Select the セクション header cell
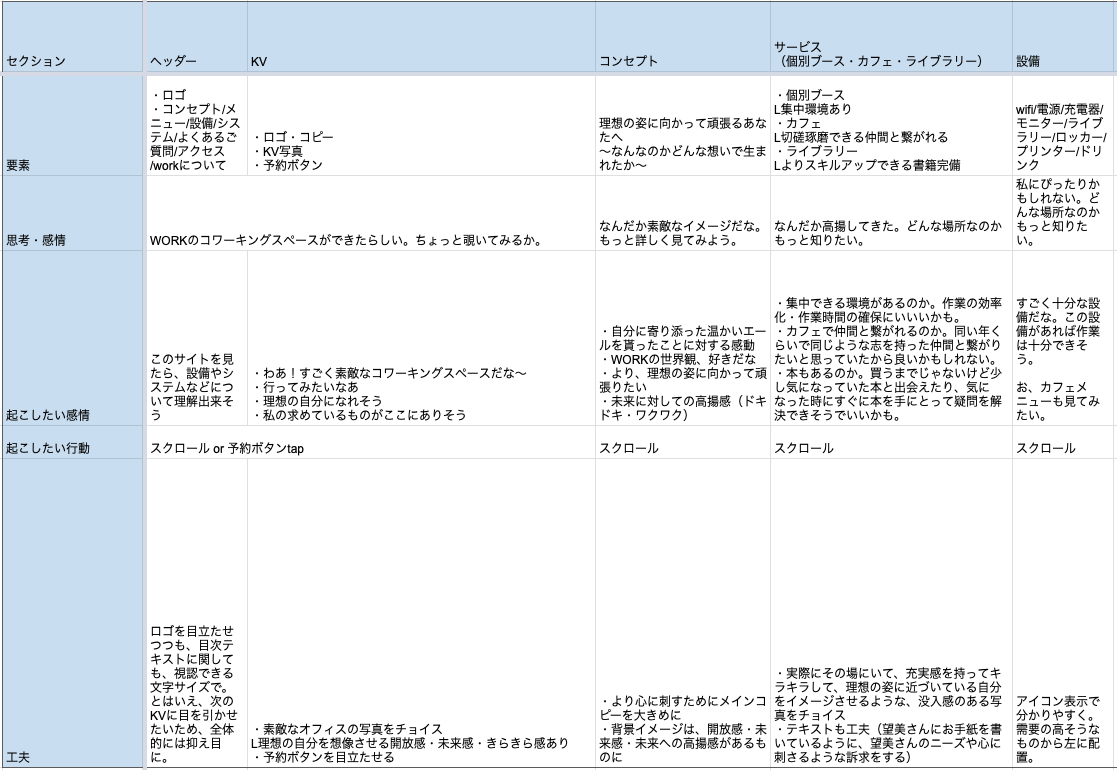 (x=72, y=40)
